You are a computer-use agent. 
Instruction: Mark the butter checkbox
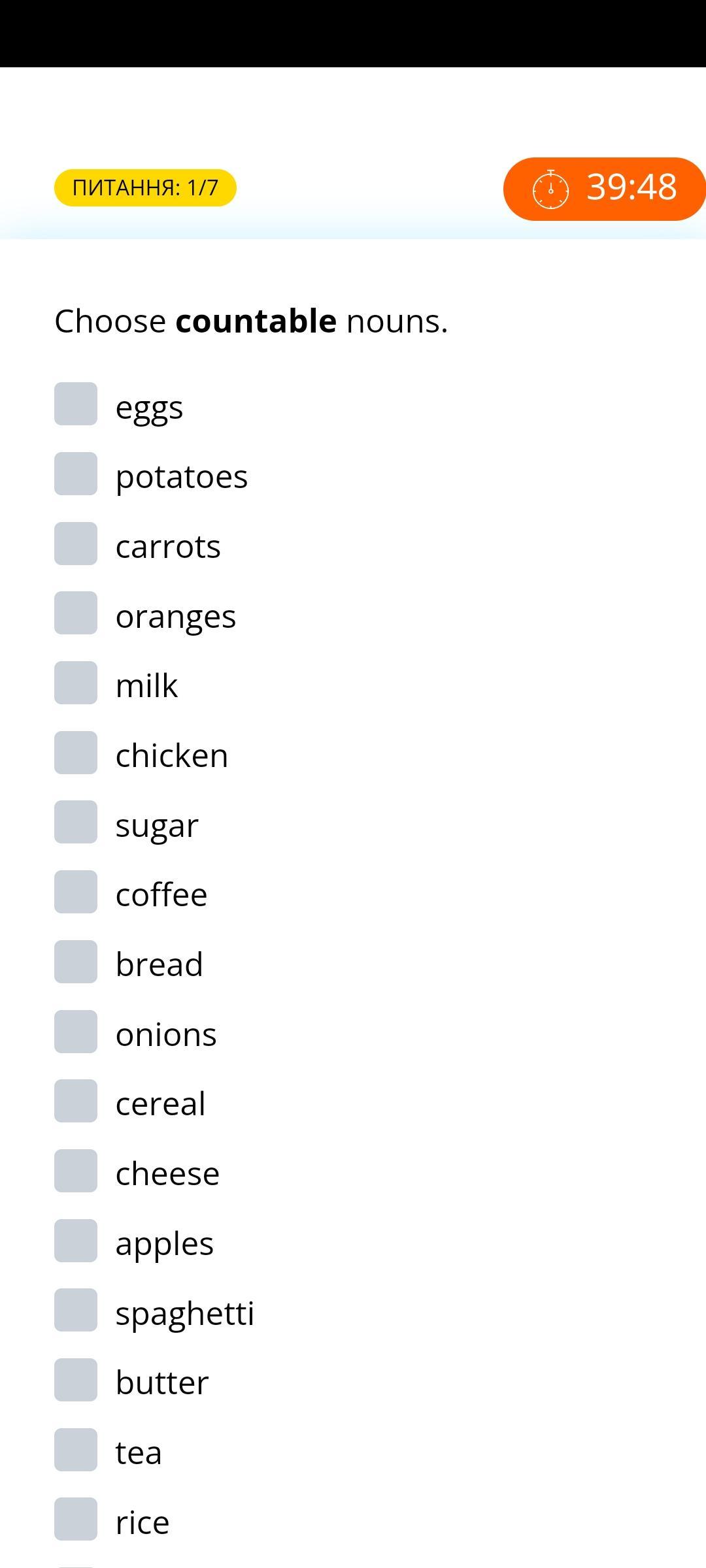click(76, 1380)
